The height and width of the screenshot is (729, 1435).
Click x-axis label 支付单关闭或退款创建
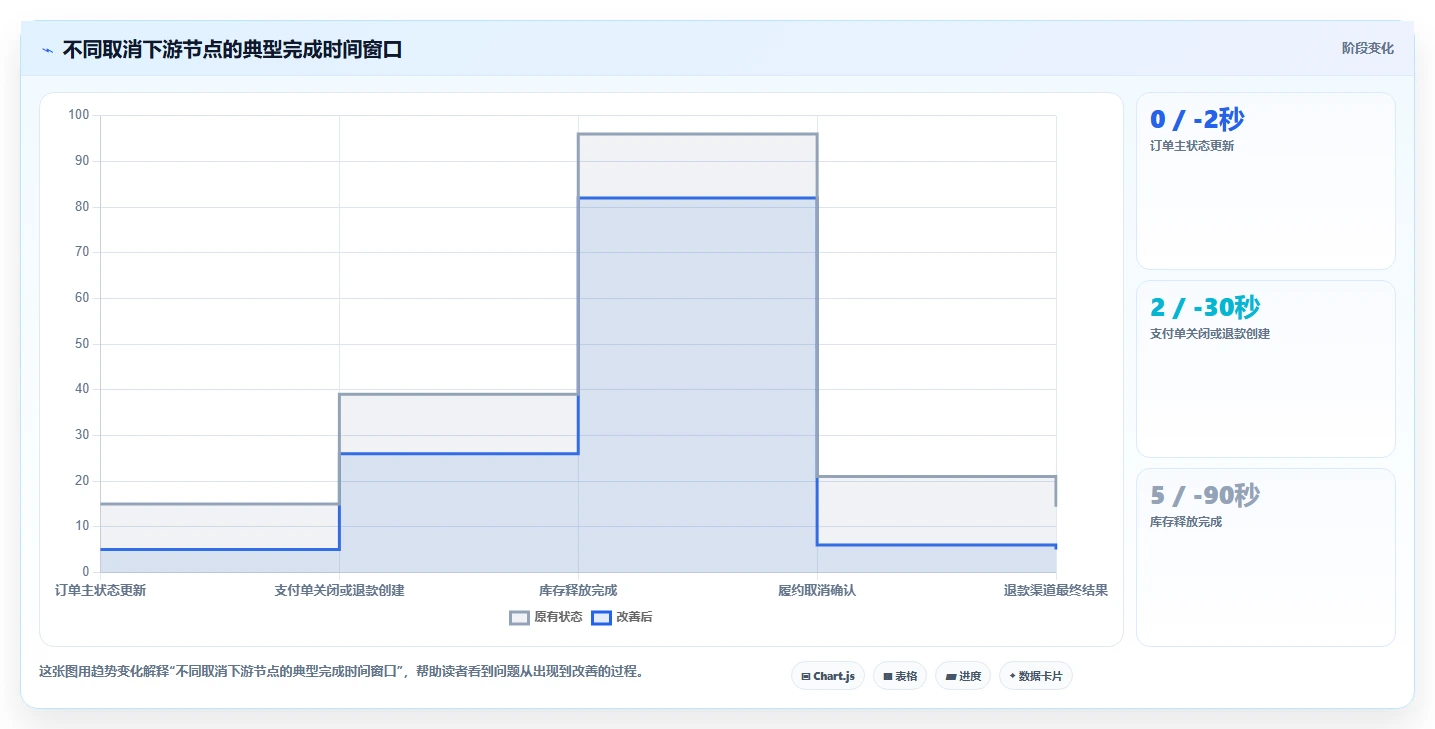pyautogui.click(x=339, y=590)
